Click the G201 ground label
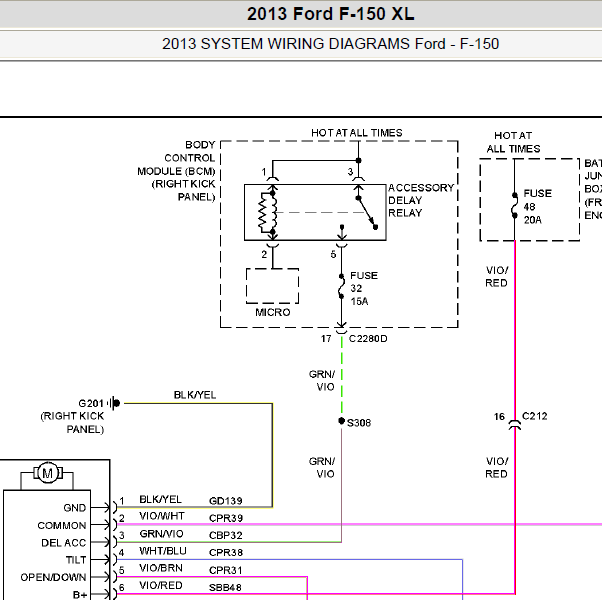Image resolution: width=602 pixels, height=600 pixels. click(x=91, y=403)
